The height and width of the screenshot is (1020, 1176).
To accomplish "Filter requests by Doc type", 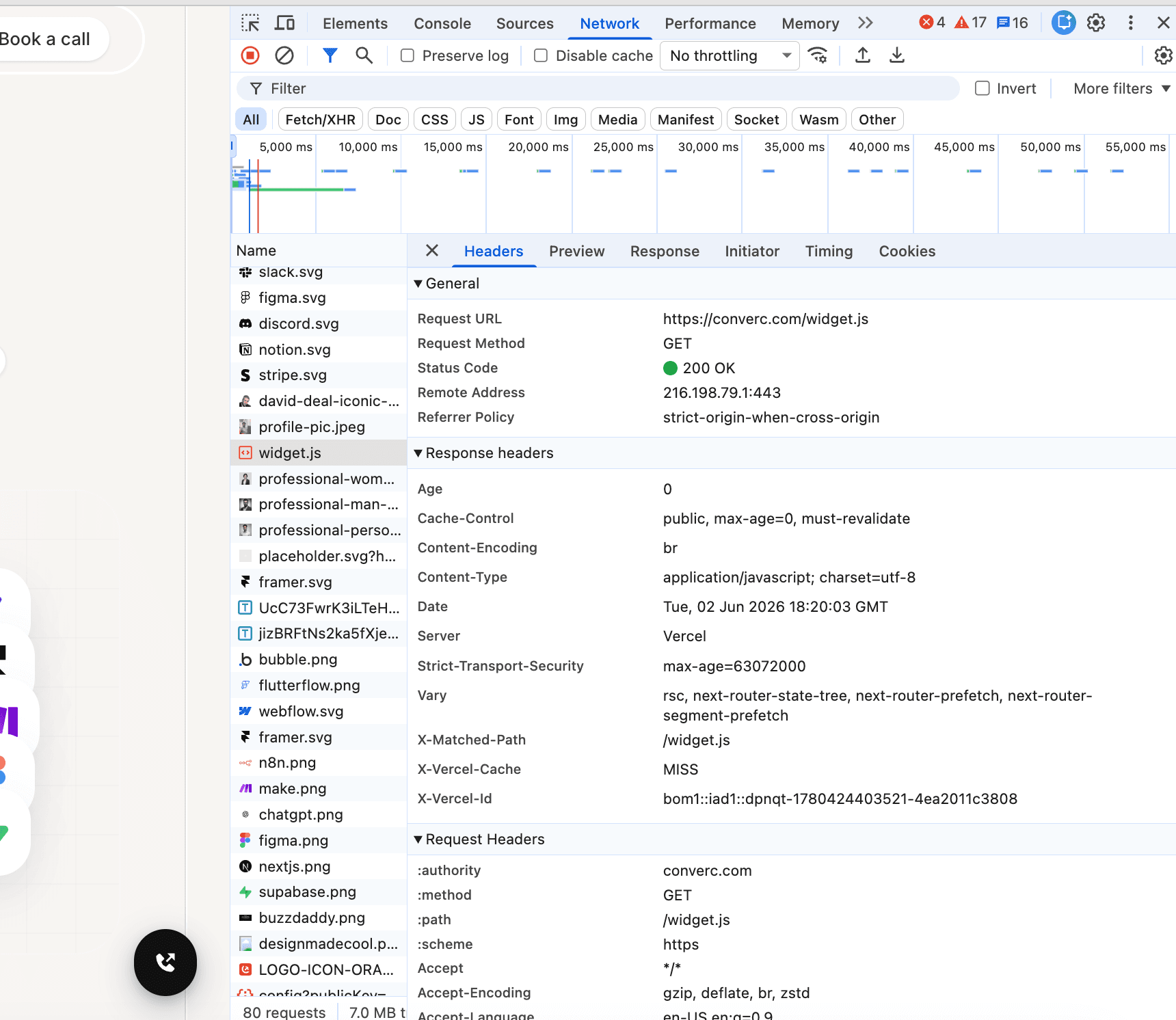I will point(388,120).
